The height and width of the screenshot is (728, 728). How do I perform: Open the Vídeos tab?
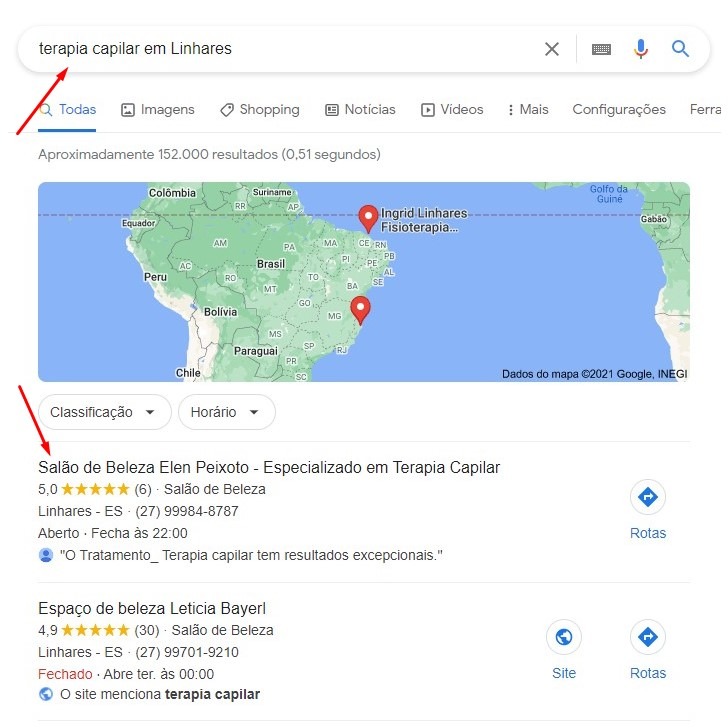[x=452, y=110]
